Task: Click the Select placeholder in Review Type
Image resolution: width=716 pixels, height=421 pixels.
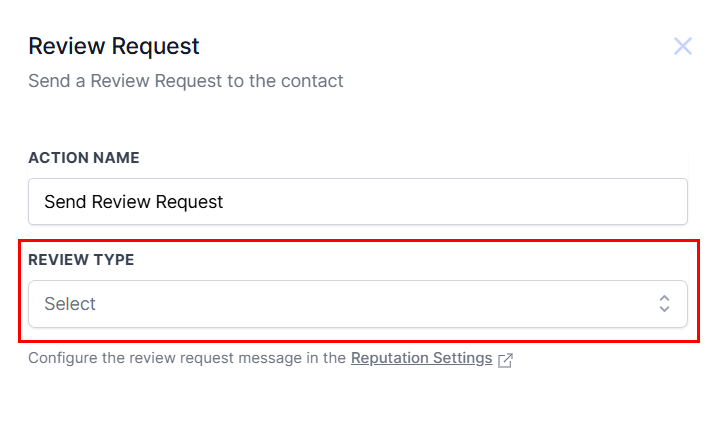Action: click(70, 304)
